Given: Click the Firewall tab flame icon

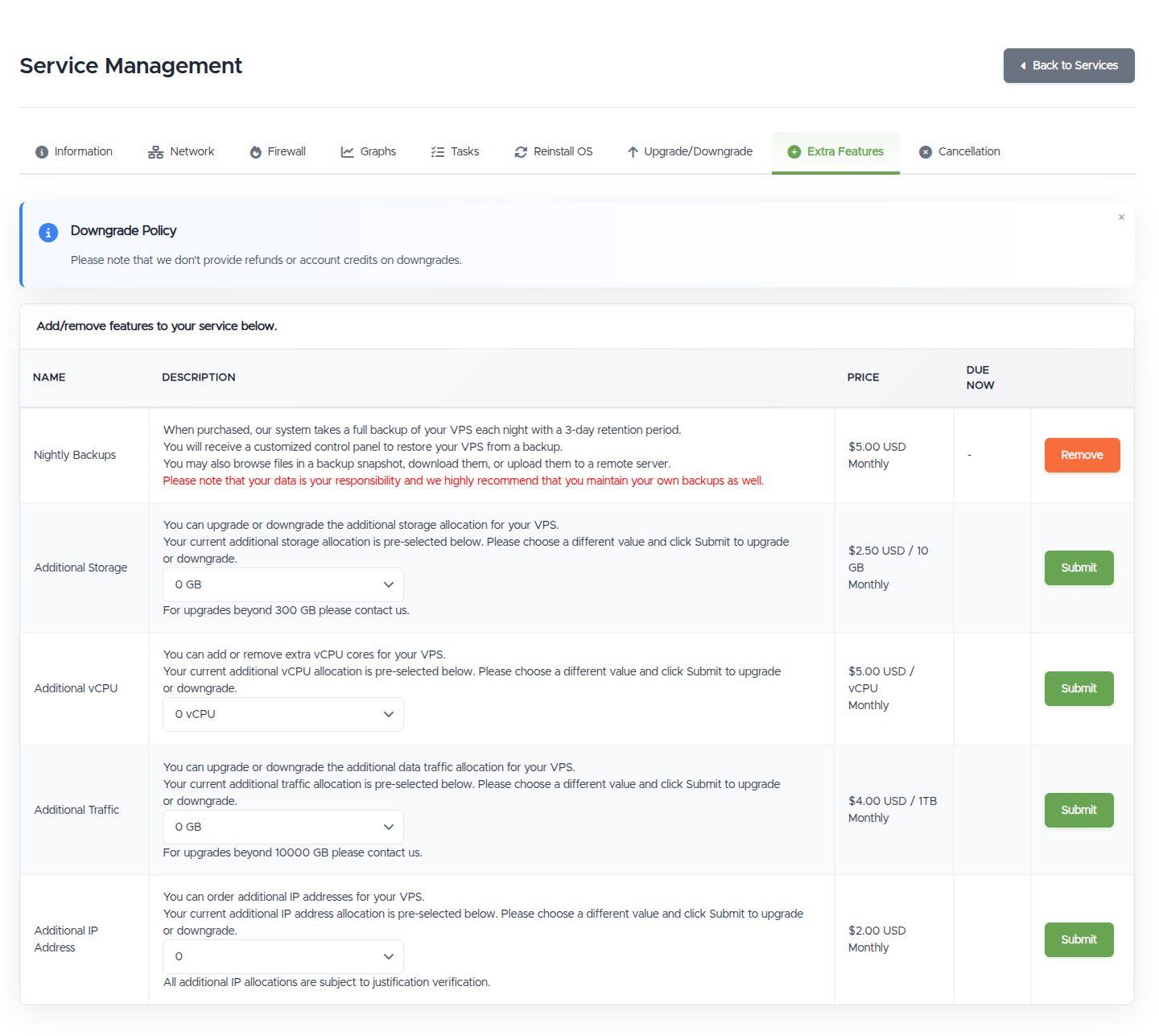Looking at the screenshot, I should pos(256,152).
